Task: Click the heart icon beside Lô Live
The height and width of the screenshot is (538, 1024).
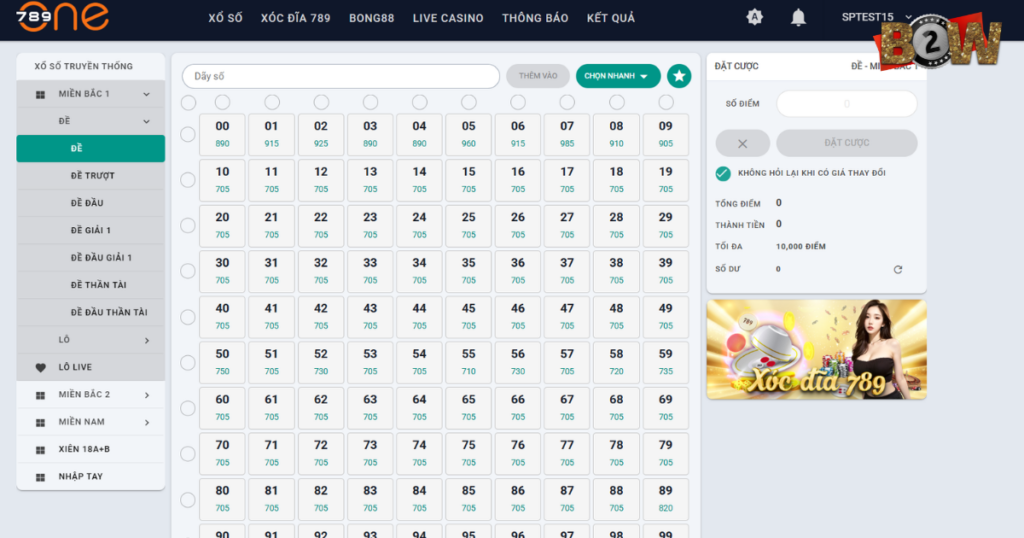Action: pyautogui.click(x=40, y=368)
